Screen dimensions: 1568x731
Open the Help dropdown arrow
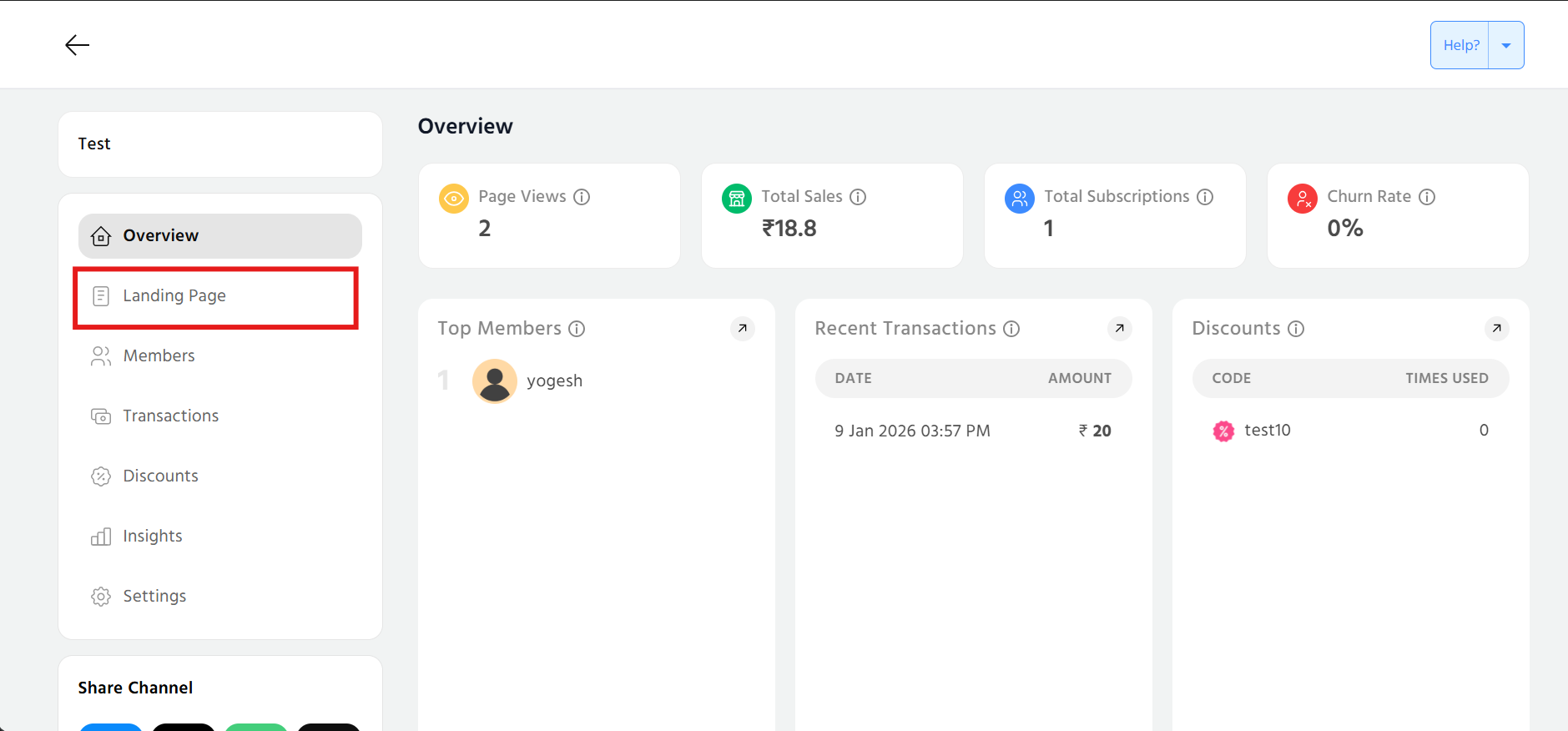tap(1506, 46)
